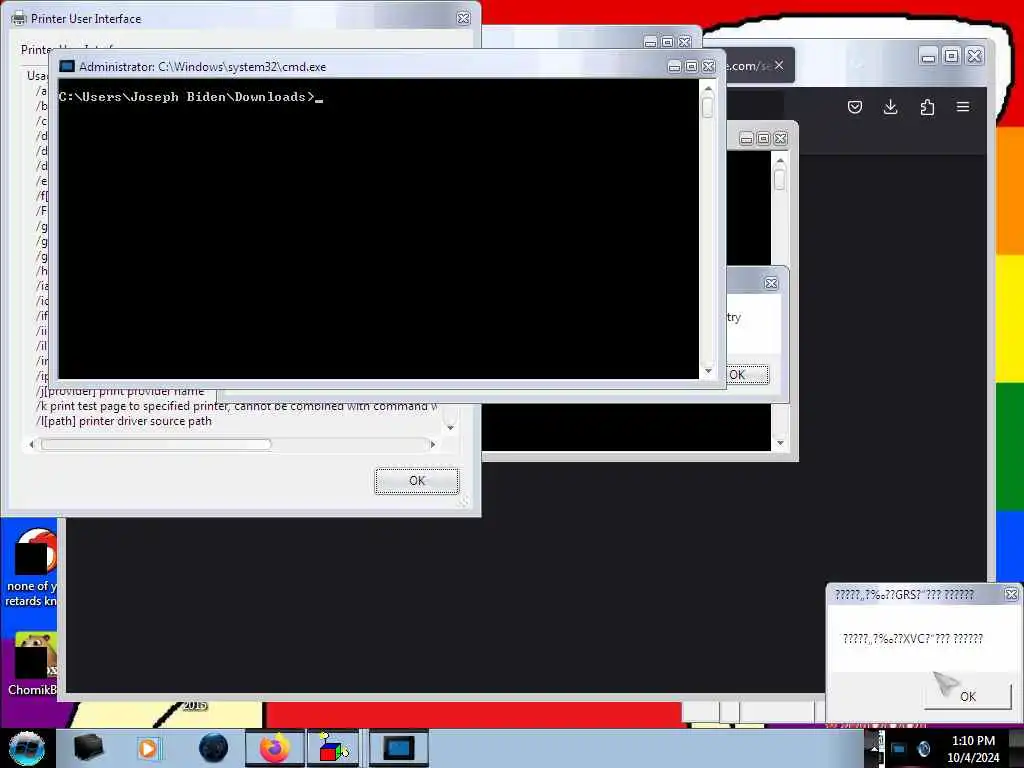Open the Firefox hamburger menu
Image resolution: width=1024 pixels, height=768 pixels.
963,107
